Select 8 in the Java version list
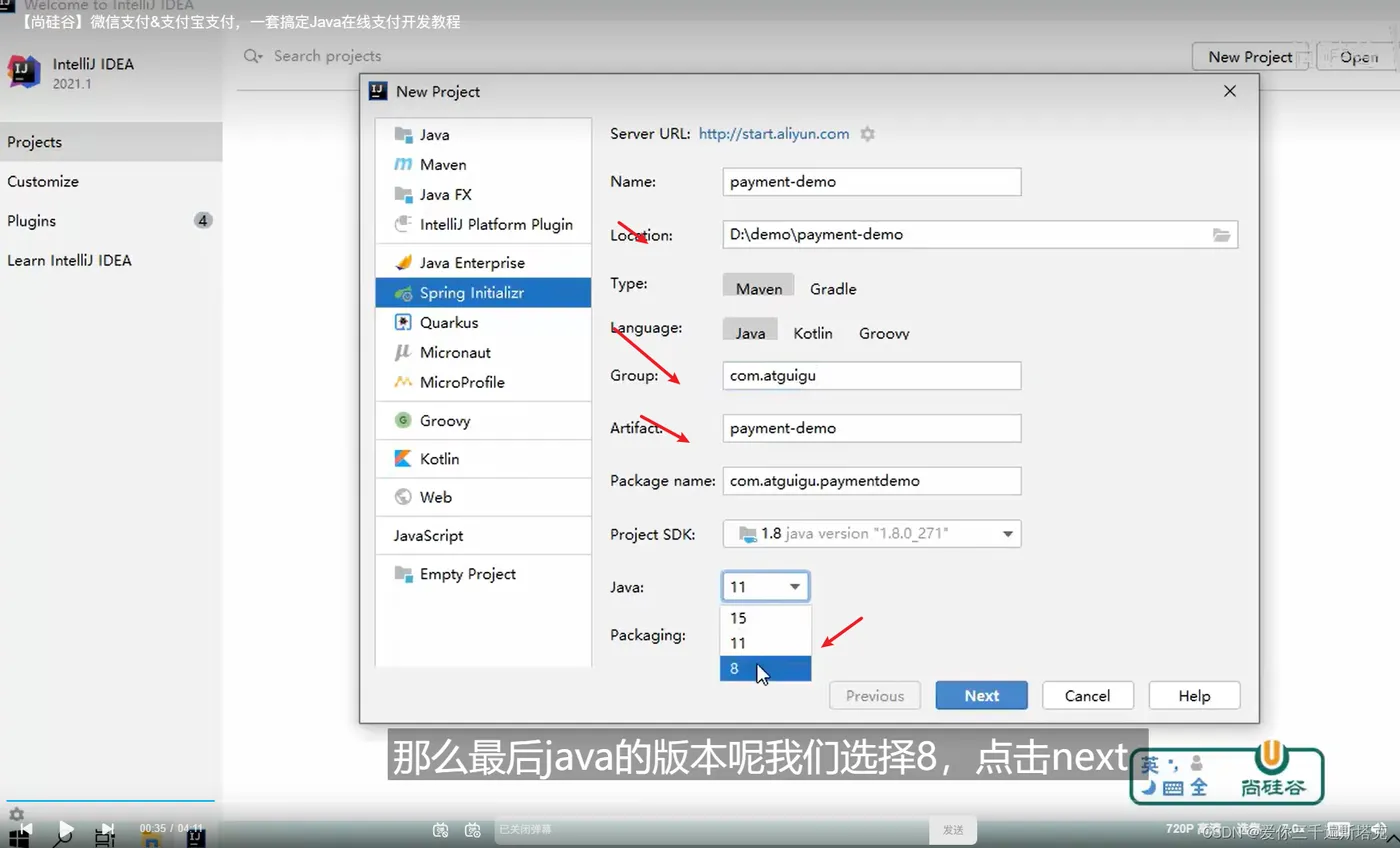The image size is (1400, 848). click(x=766, y=668)
